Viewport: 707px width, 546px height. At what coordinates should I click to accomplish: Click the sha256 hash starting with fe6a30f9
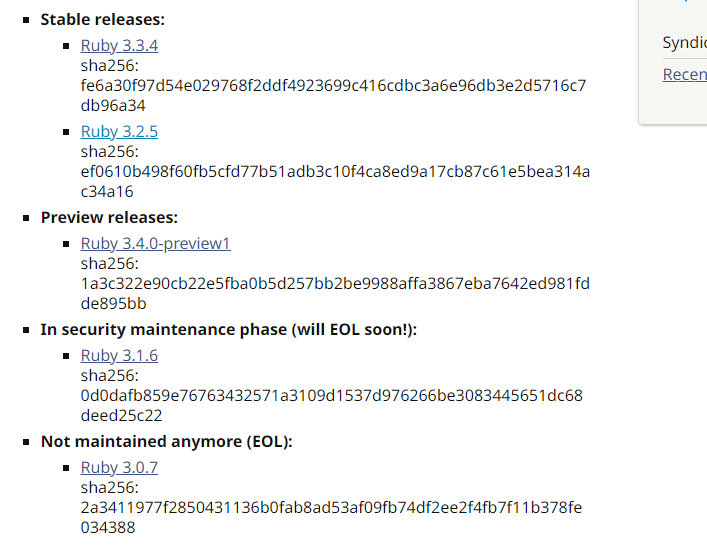(x=333, y=86)
